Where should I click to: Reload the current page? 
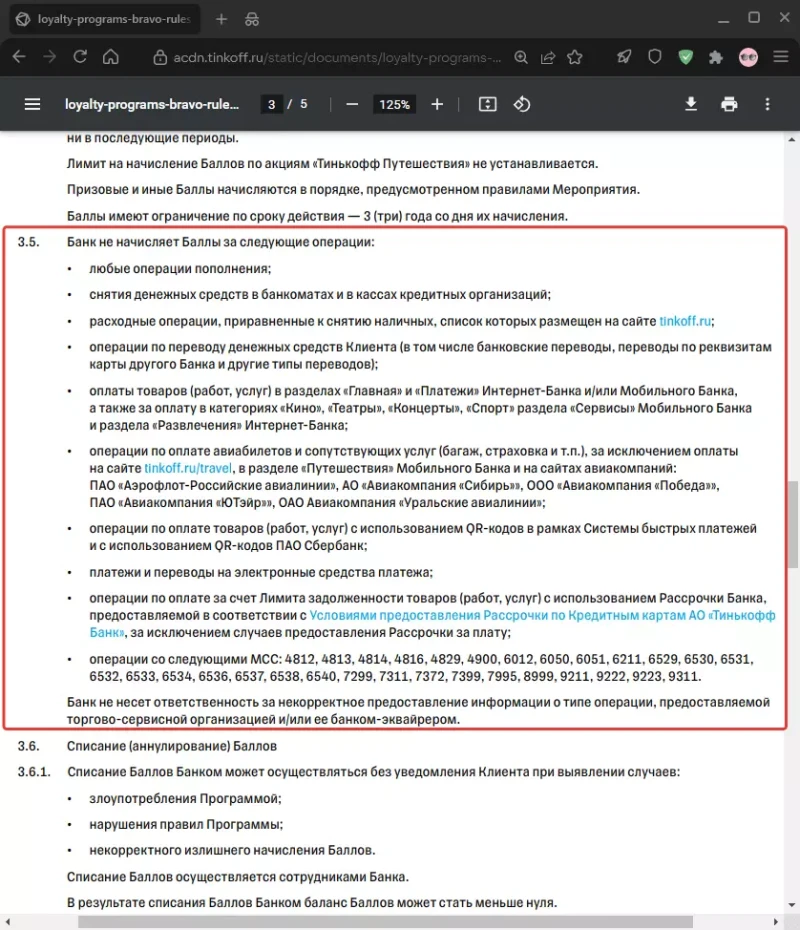click(x=80, y=57)
